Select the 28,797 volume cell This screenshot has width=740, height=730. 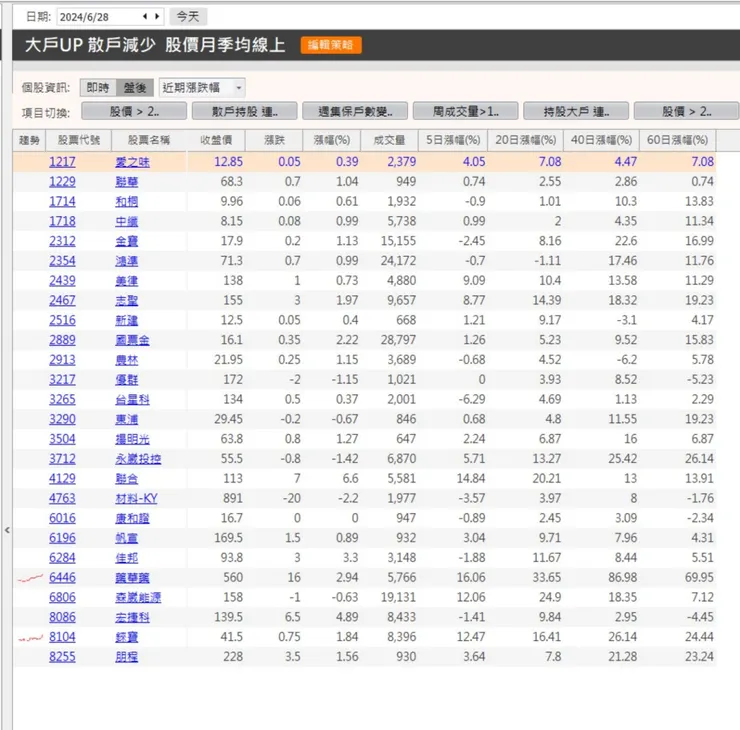pyautogui.click(x=398, y=340)
